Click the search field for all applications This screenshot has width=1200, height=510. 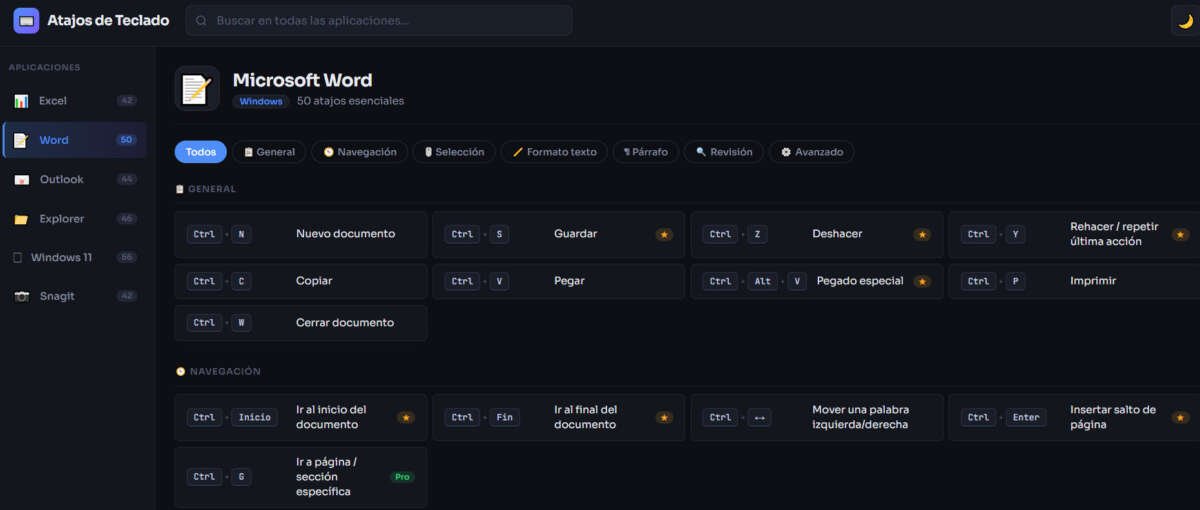tap(379, 20)
